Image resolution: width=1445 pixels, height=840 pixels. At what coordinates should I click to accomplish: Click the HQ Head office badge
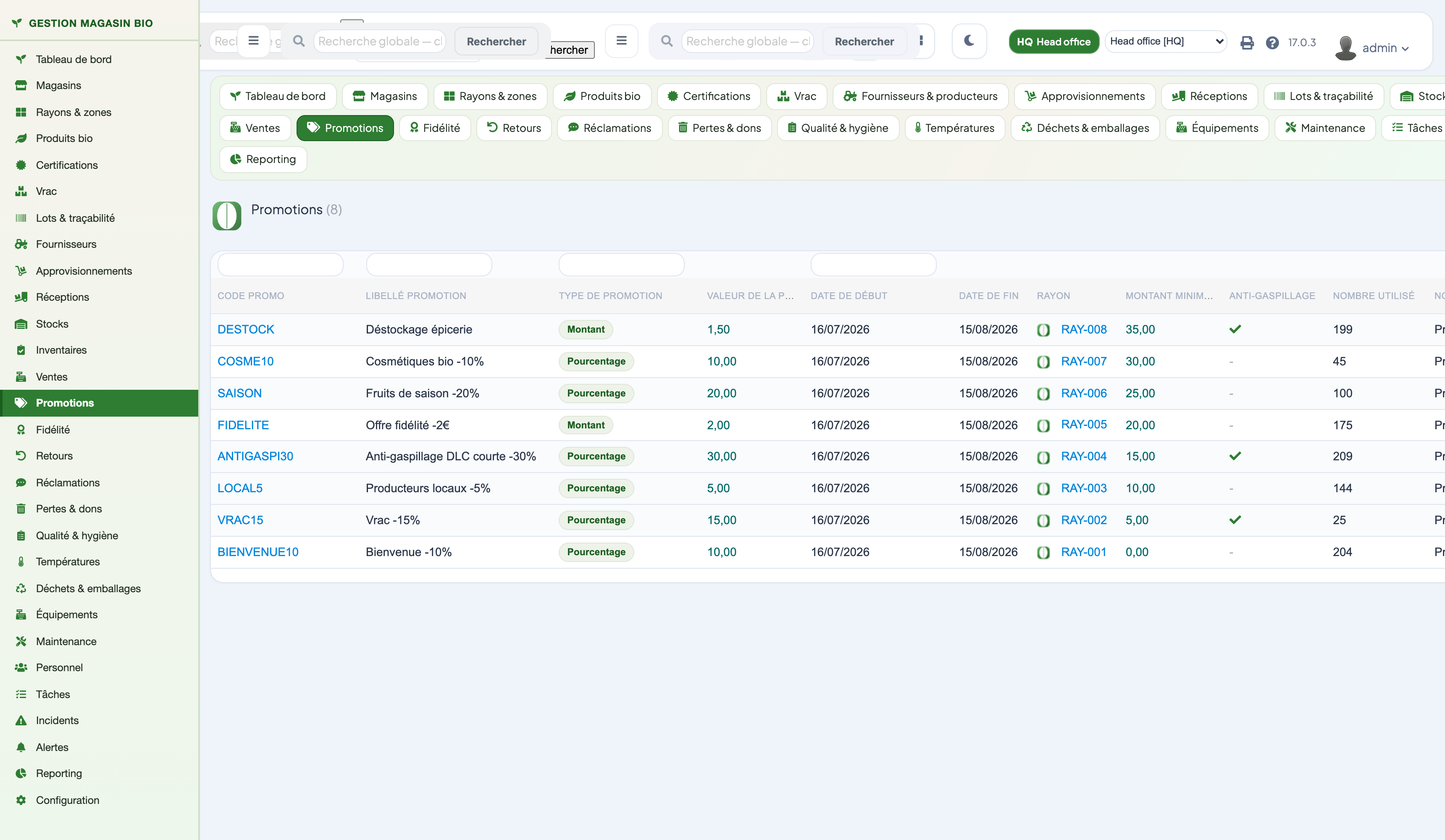tap(1054, 42)
